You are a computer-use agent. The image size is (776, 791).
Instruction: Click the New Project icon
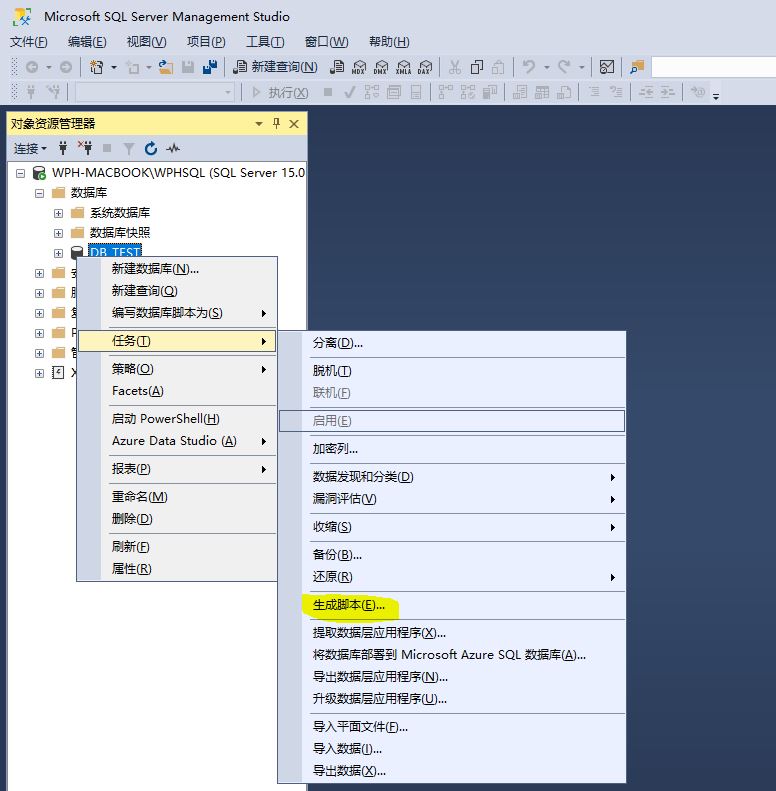[x=96, y=67]
